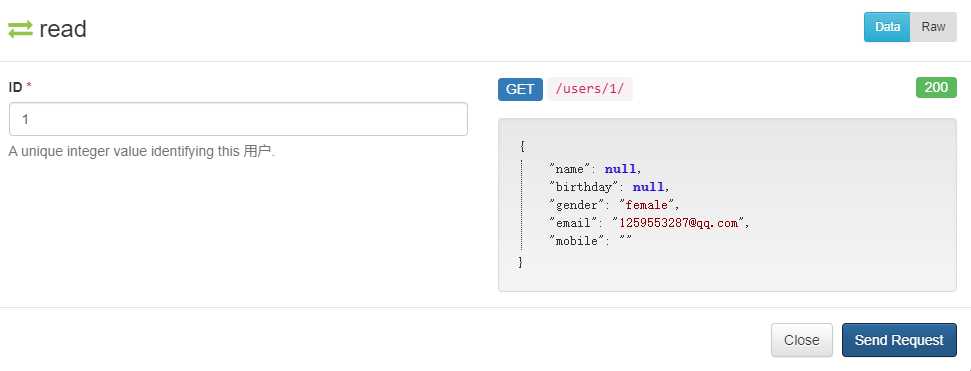This screenshot has height=371, width=971.
Task: Click the opening brace of JSON response
Action: click(x=523, y=147)
